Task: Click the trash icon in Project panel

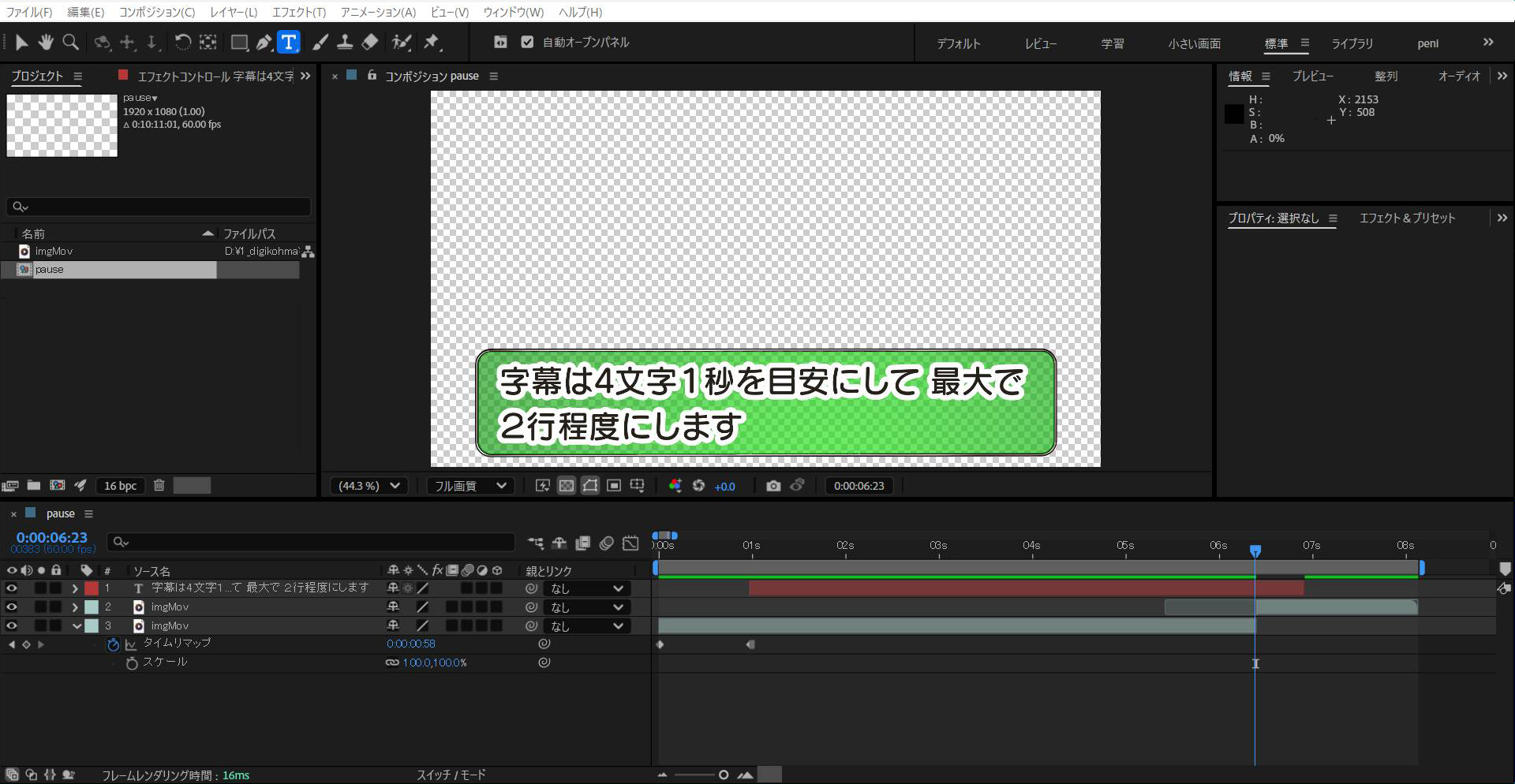Action: (159, 486)
